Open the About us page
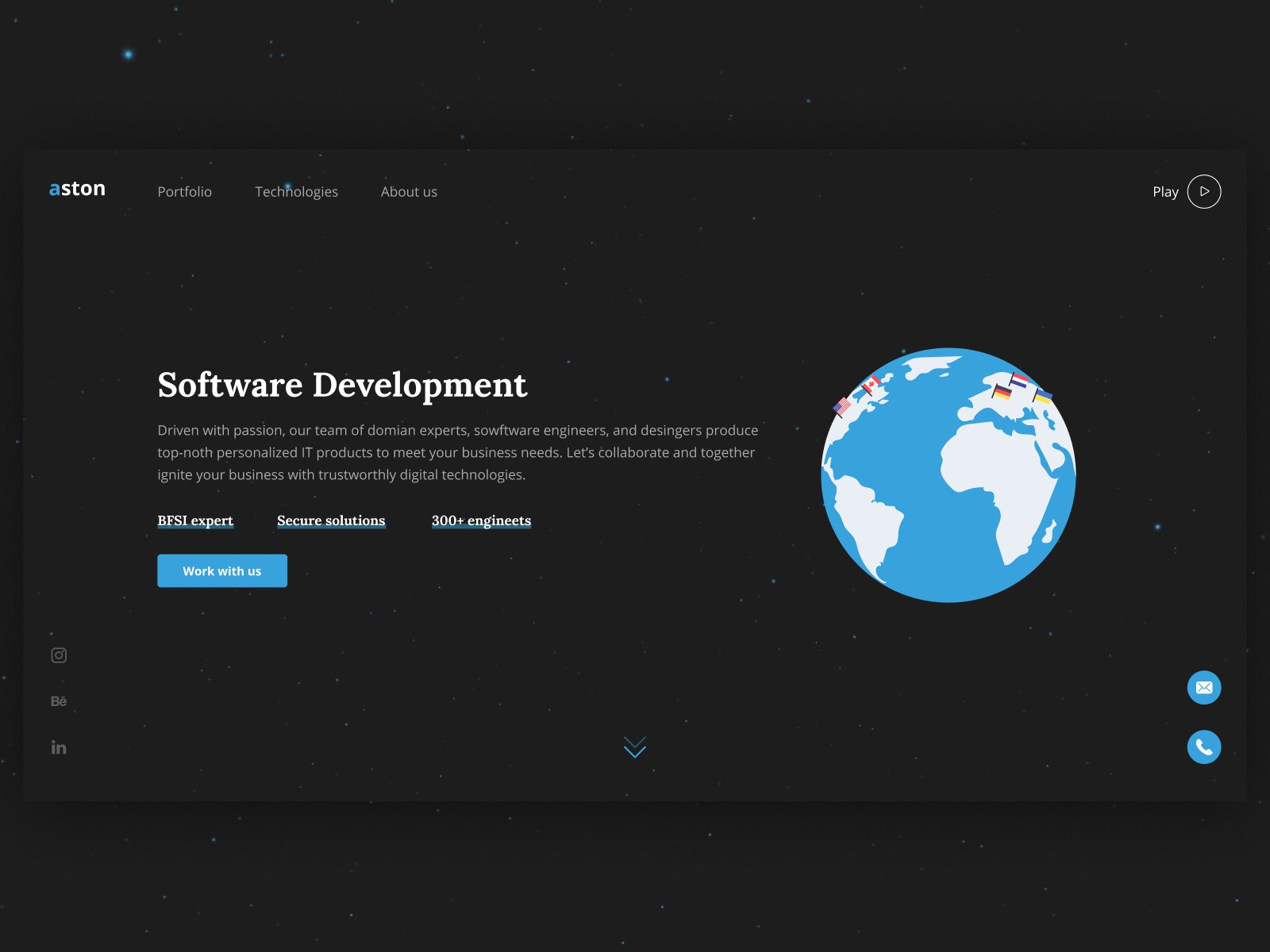The height and width of the screenshot is (952, 1270). point(409,192)
